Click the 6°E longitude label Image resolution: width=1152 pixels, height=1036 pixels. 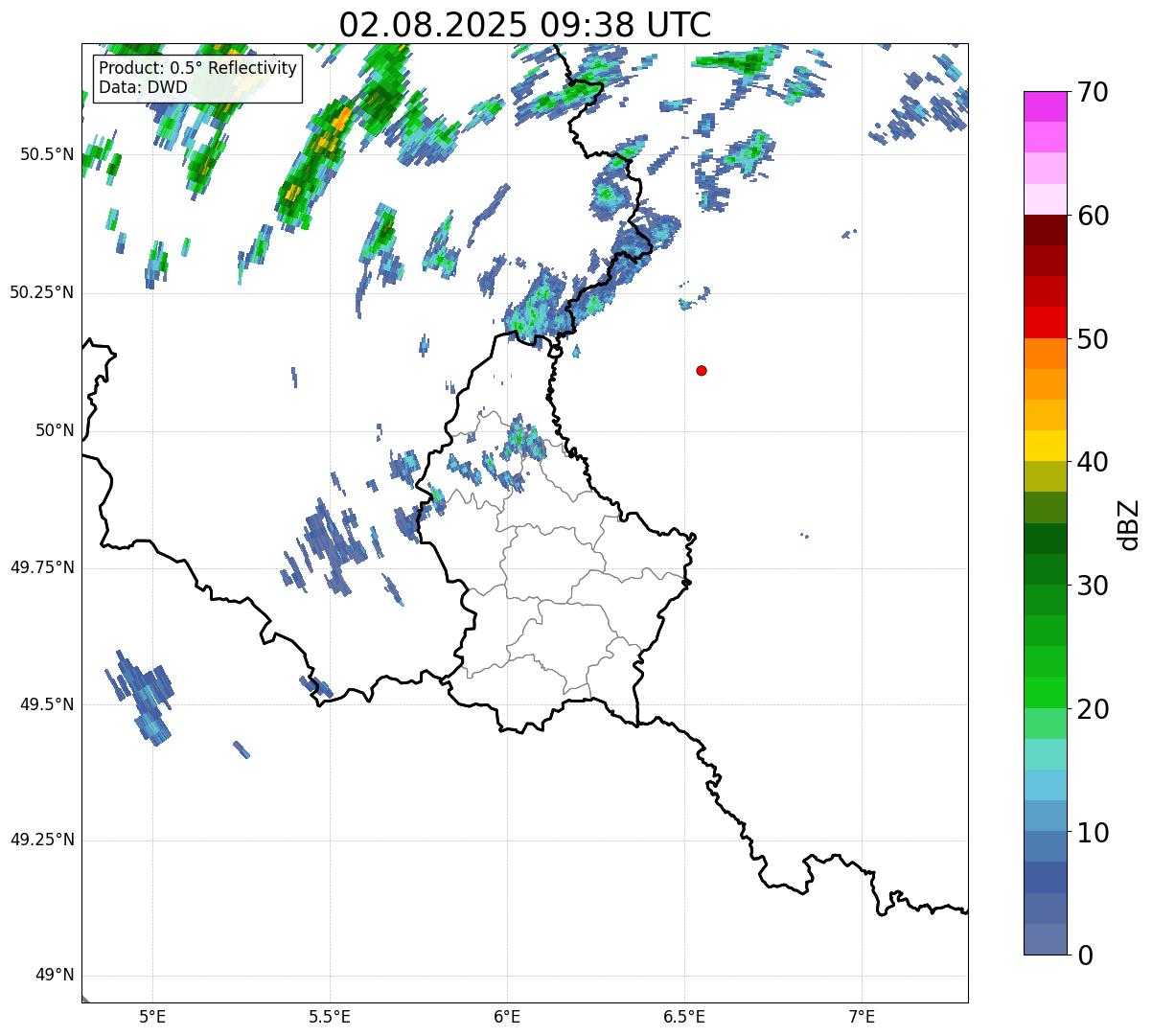coord(507,1017)
